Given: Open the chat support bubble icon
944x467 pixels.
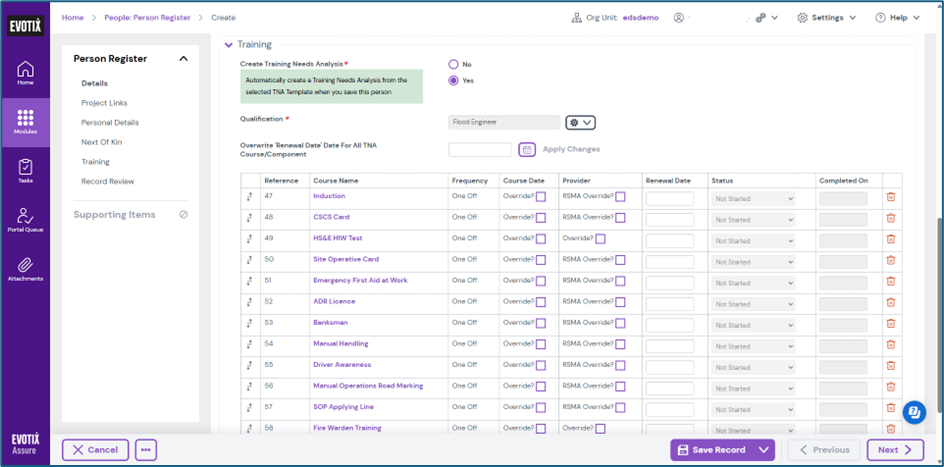Looking at the screenshot, I should pos(913,412).
